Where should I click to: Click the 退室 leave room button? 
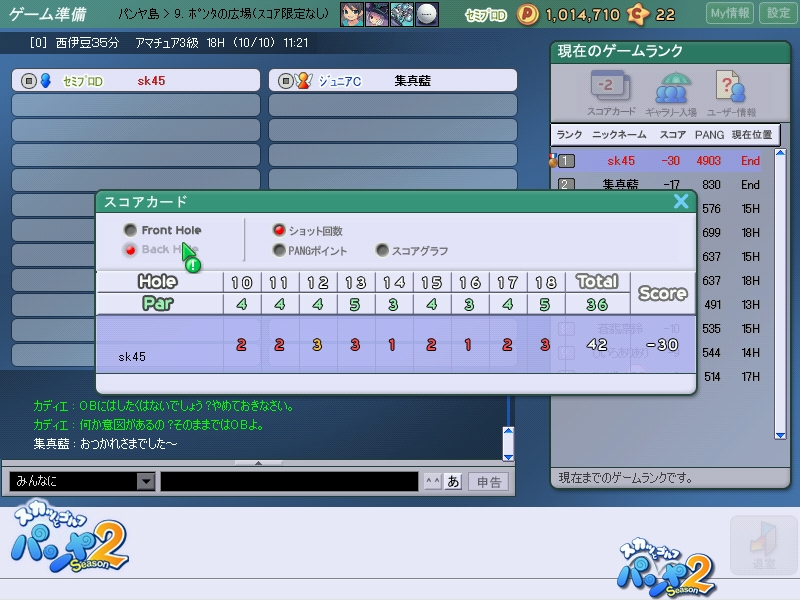click(x=764, y=545)
